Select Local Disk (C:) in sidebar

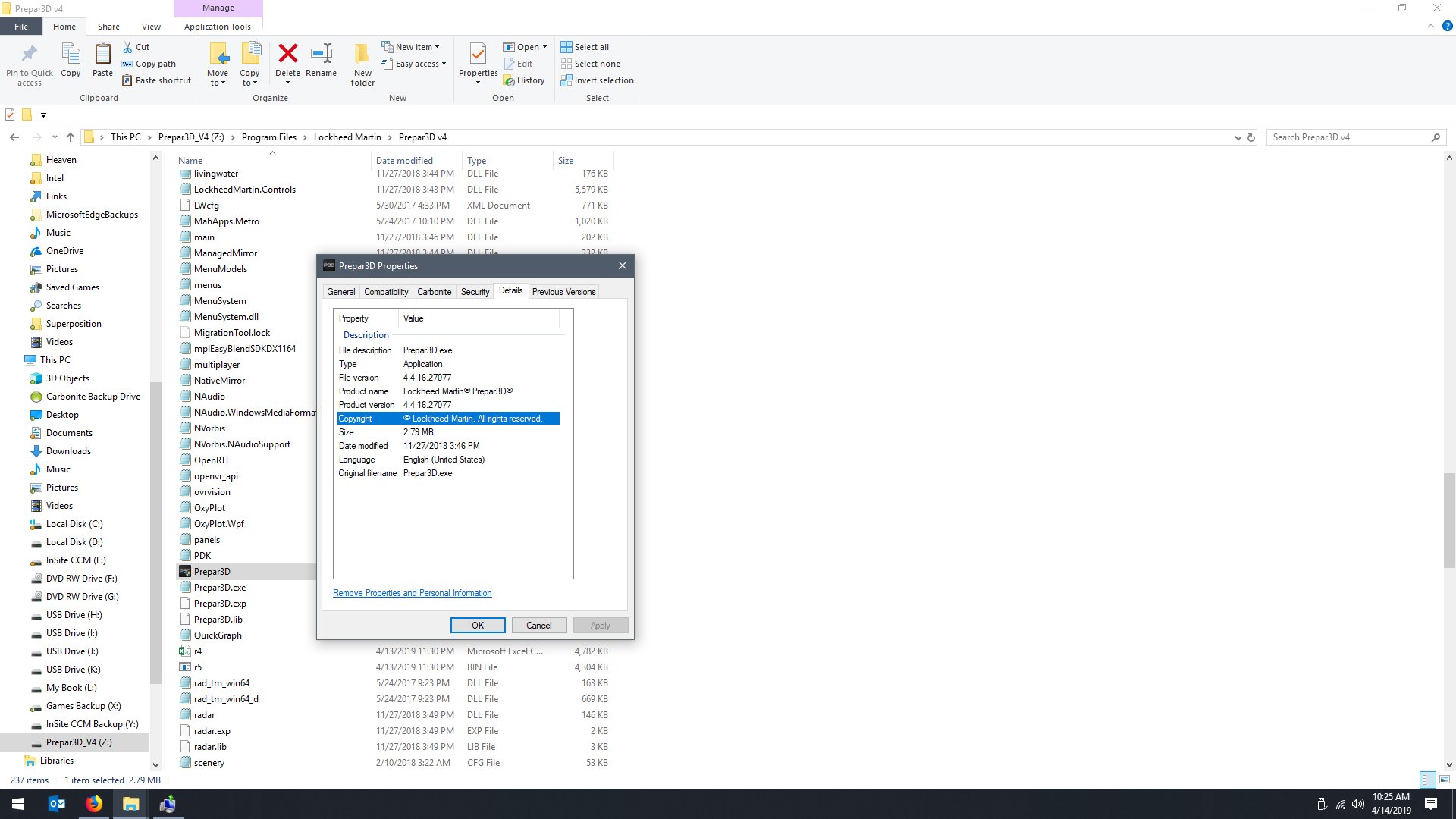pyautogui.click(x=74, y=524)
